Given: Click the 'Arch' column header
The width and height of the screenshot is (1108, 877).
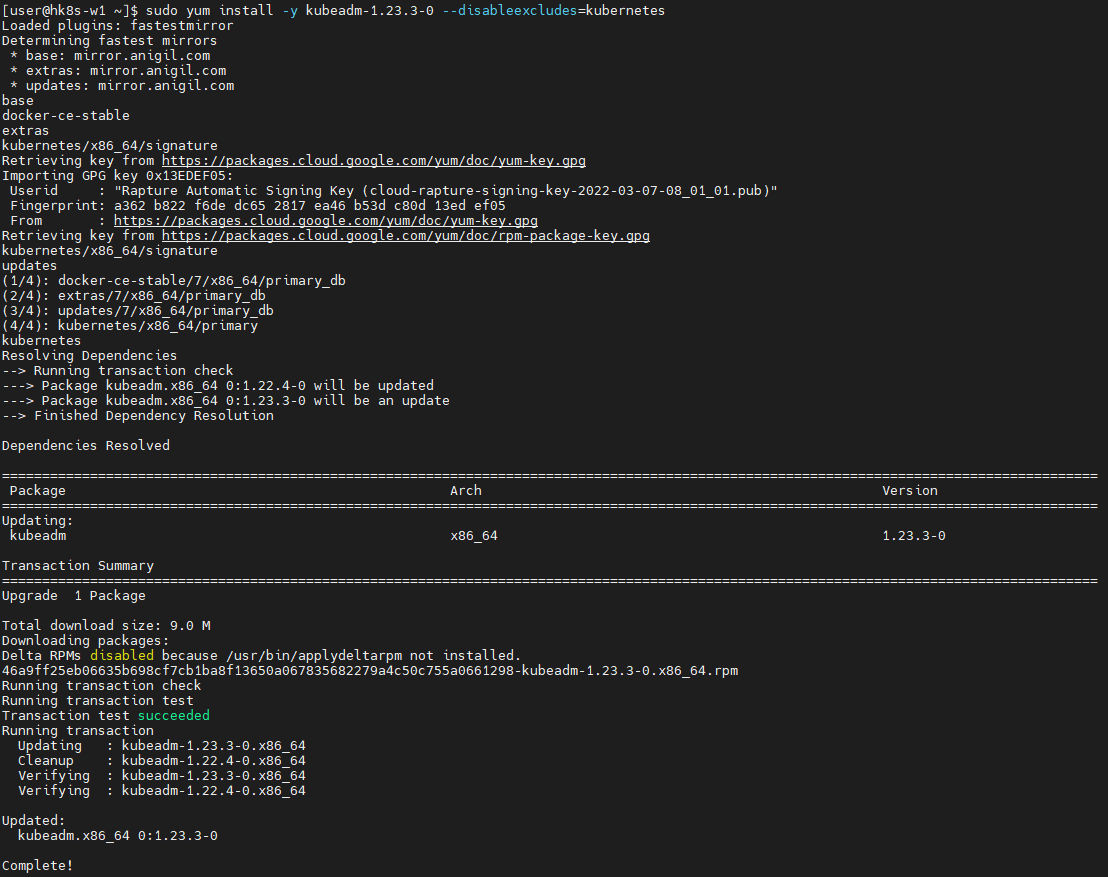Looking at the screenshot, I should coord(466,490).
